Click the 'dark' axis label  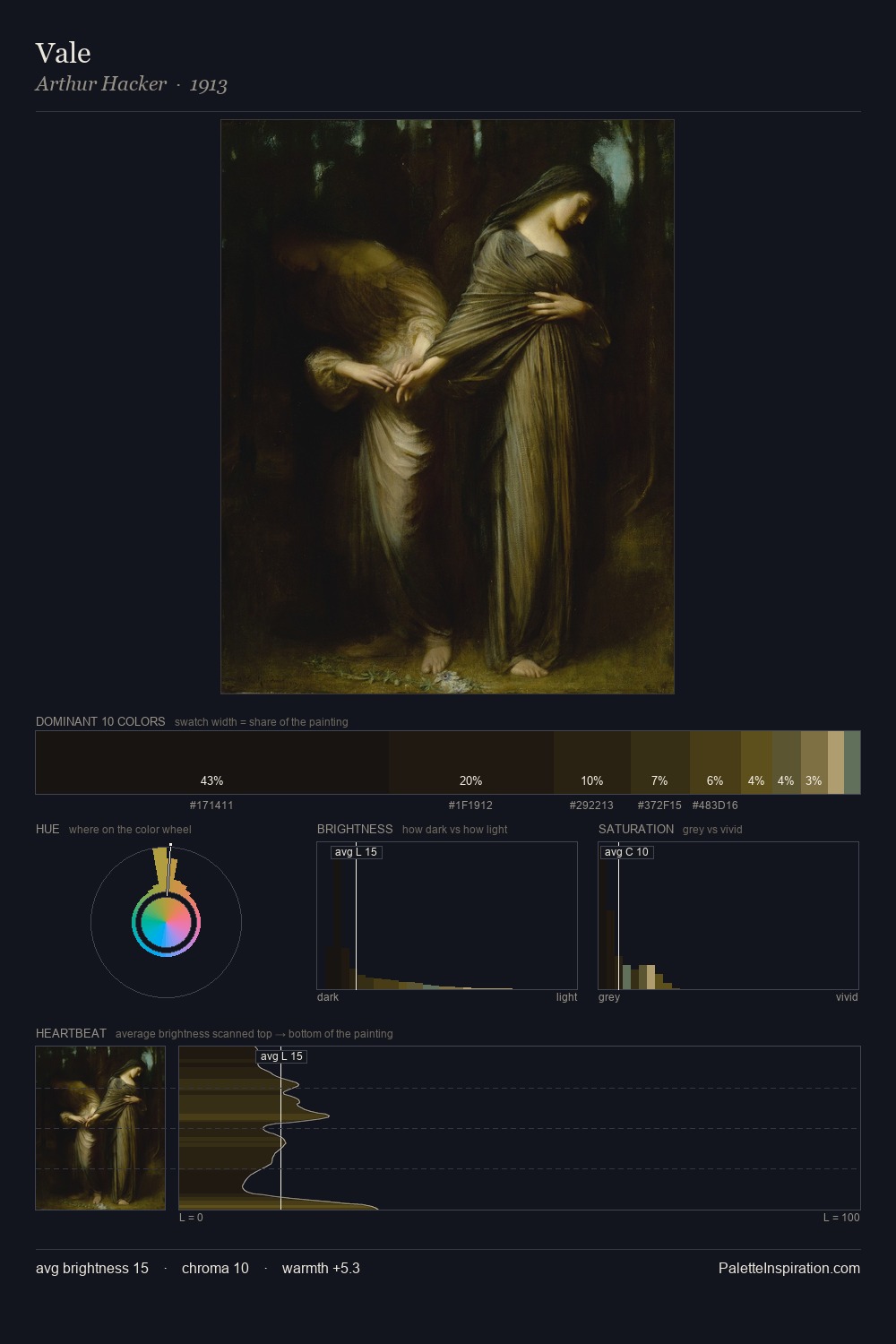[x=328, y=997]
